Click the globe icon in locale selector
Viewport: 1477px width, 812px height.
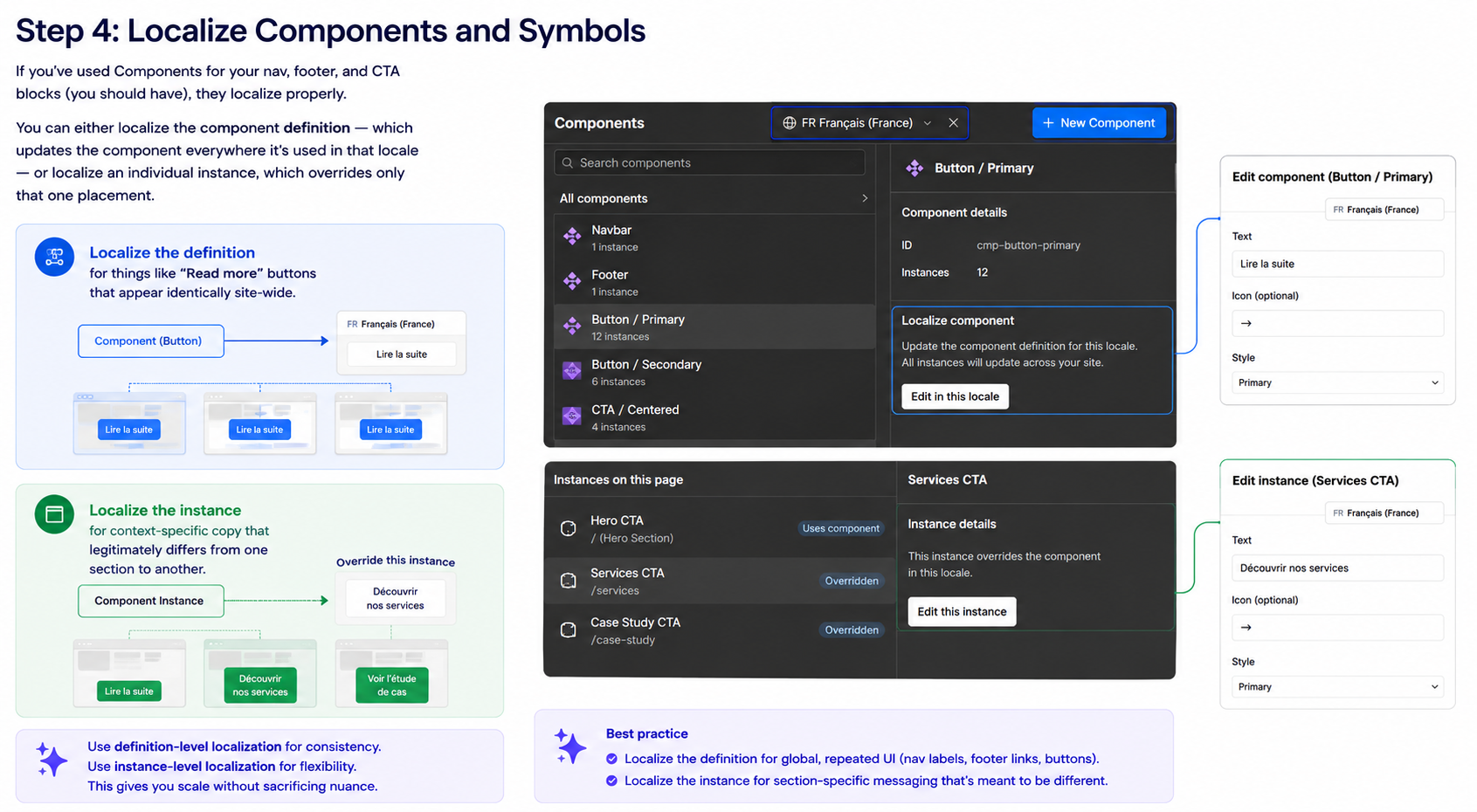(790, 123)
